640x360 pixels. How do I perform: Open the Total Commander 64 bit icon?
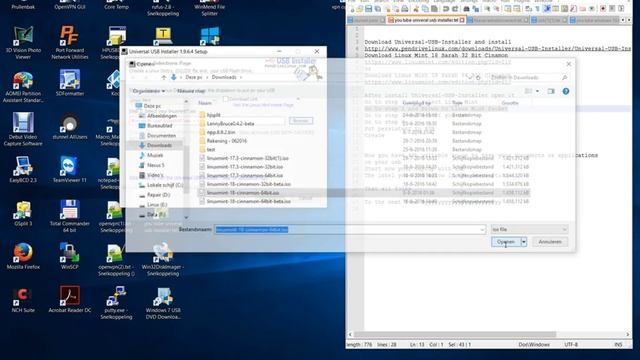pos(69,216)
